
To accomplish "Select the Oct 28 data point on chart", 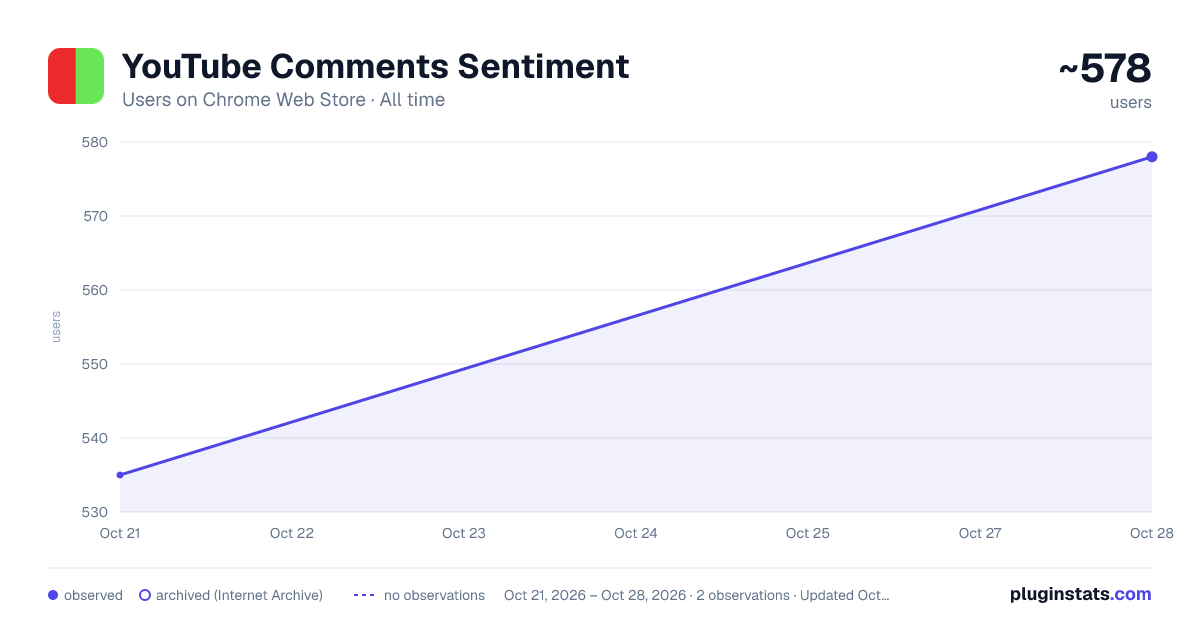I will [x=1152, y=157].
